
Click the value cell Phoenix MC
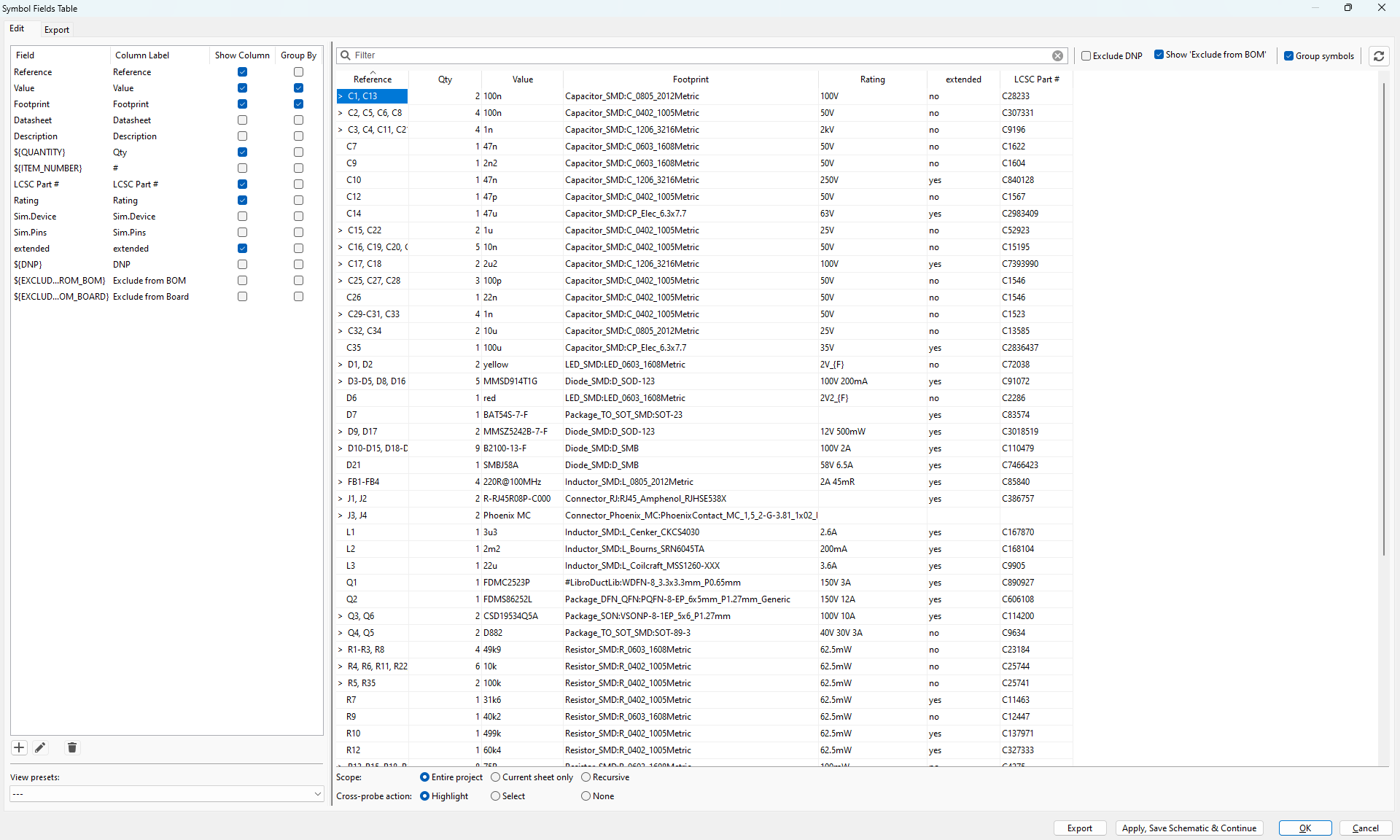[522, 516]
